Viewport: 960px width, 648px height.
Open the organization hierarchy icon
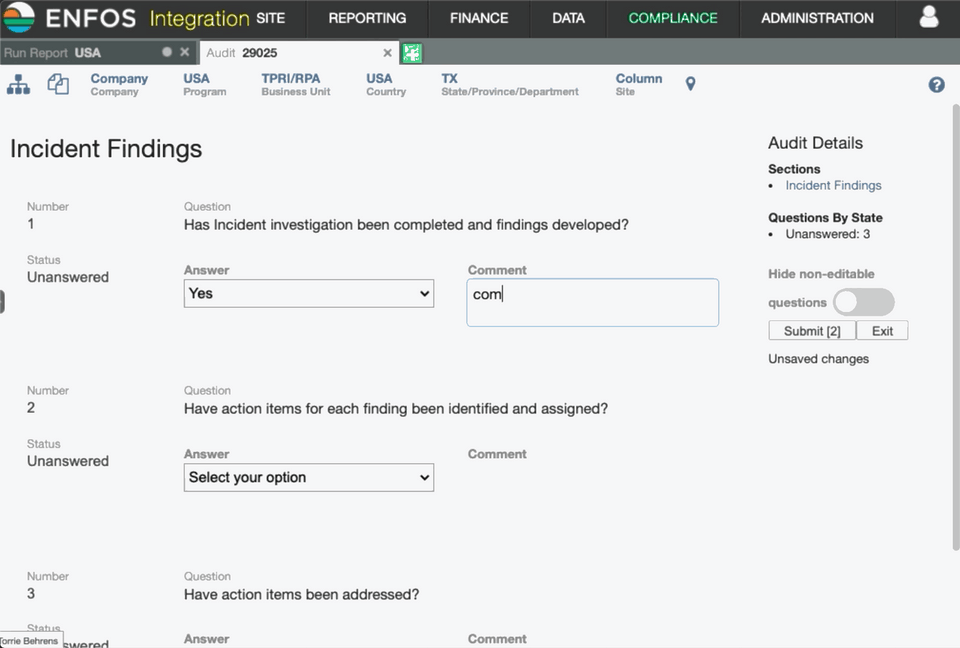18,85
